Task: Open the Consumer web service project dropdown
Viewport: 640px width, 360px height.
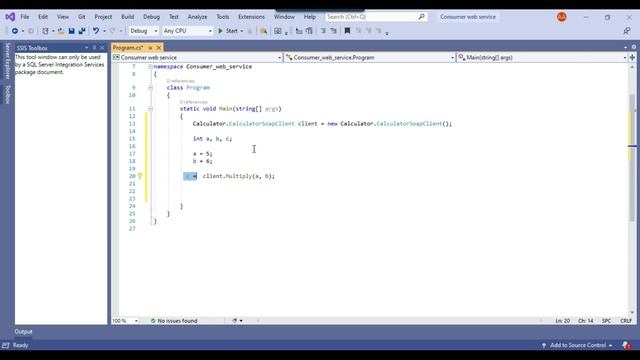Action: pos(197,58)
